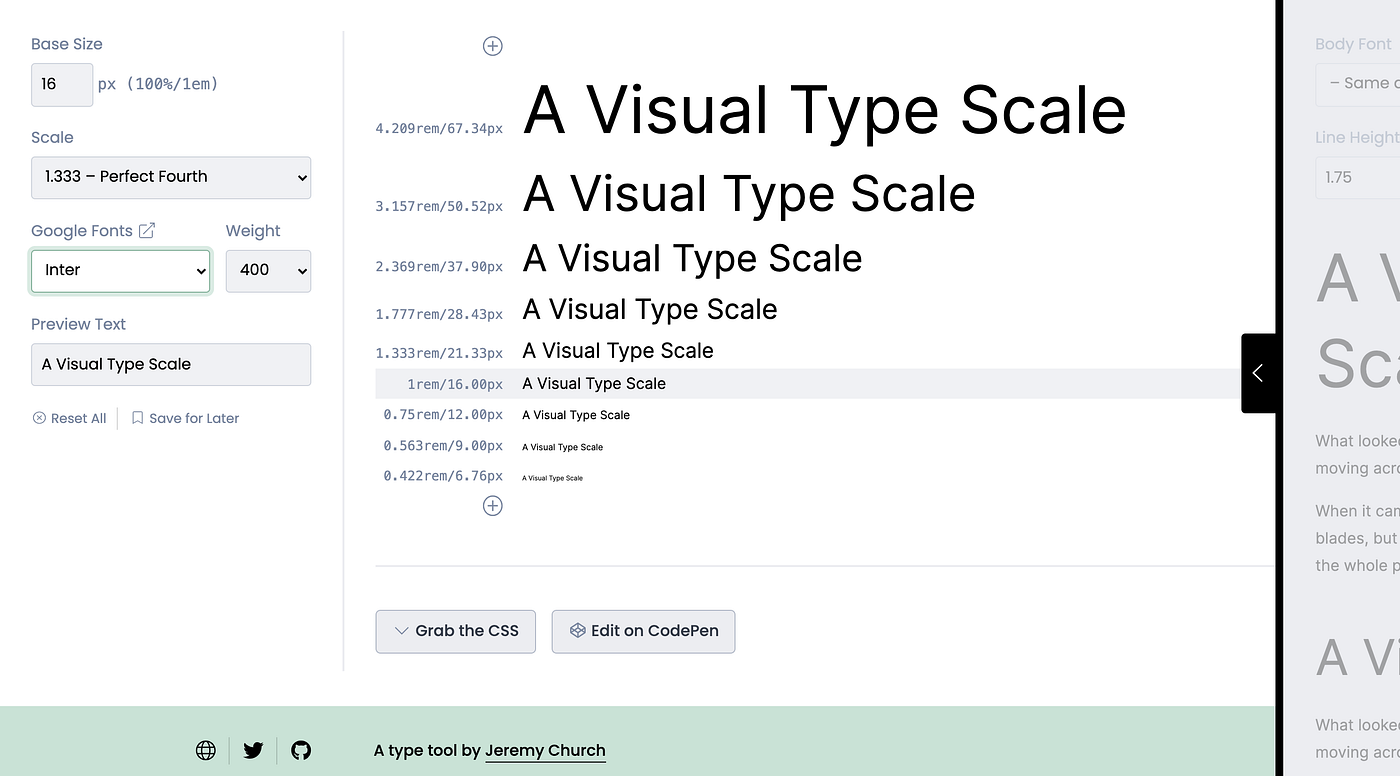Click the largest A Visual Type Scale sample
1400x776 pixels.
click(x=825, y=110)
